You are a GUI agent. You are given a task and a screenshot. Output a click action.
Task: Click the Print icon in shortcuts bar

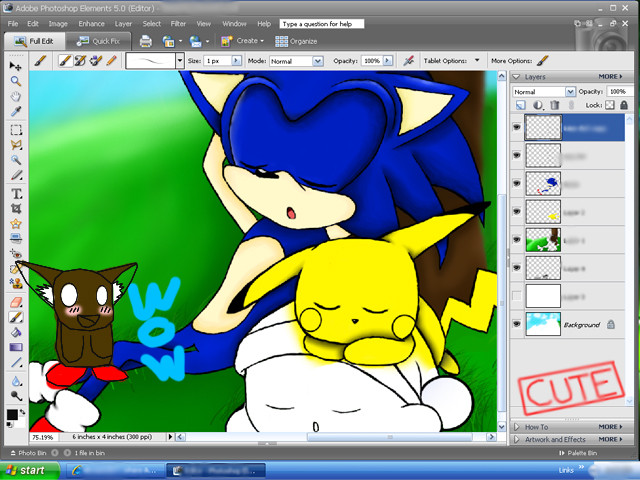click(145, 41)
